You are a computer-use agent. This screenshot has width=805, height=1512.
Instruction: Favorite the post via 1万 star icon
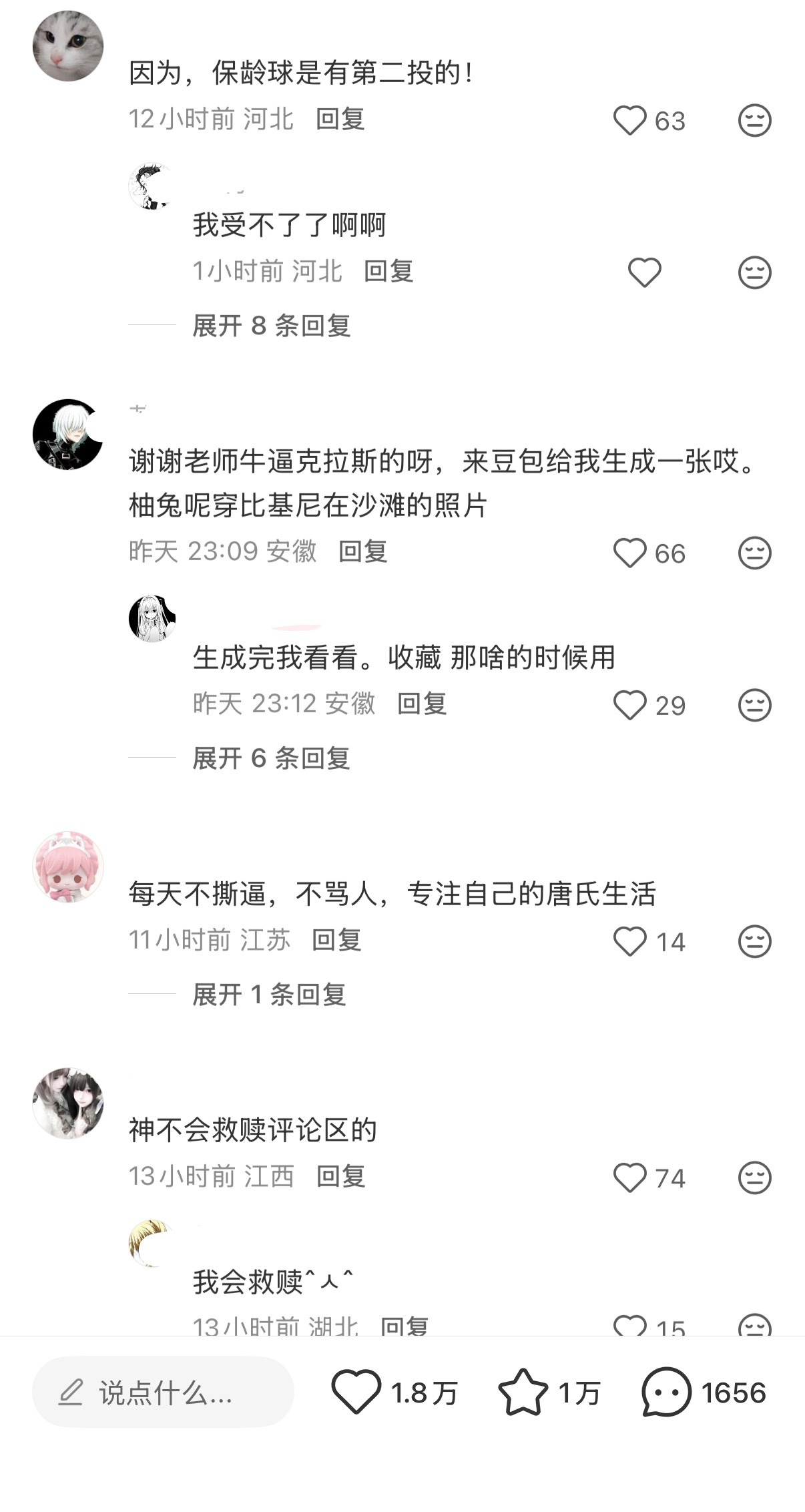(523, 1392)
